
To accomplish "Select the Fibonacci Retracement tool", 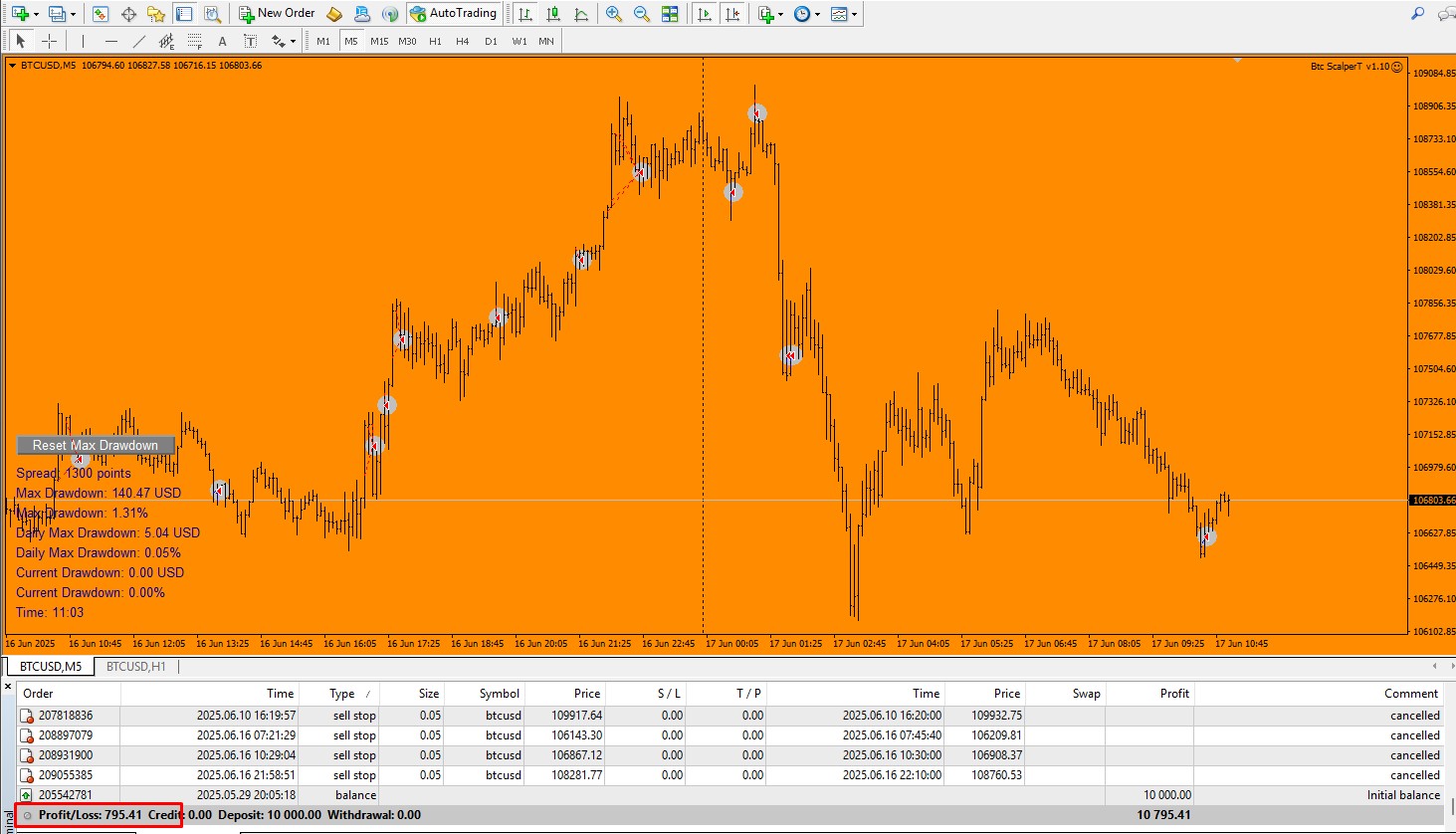I will click(195, 41).
